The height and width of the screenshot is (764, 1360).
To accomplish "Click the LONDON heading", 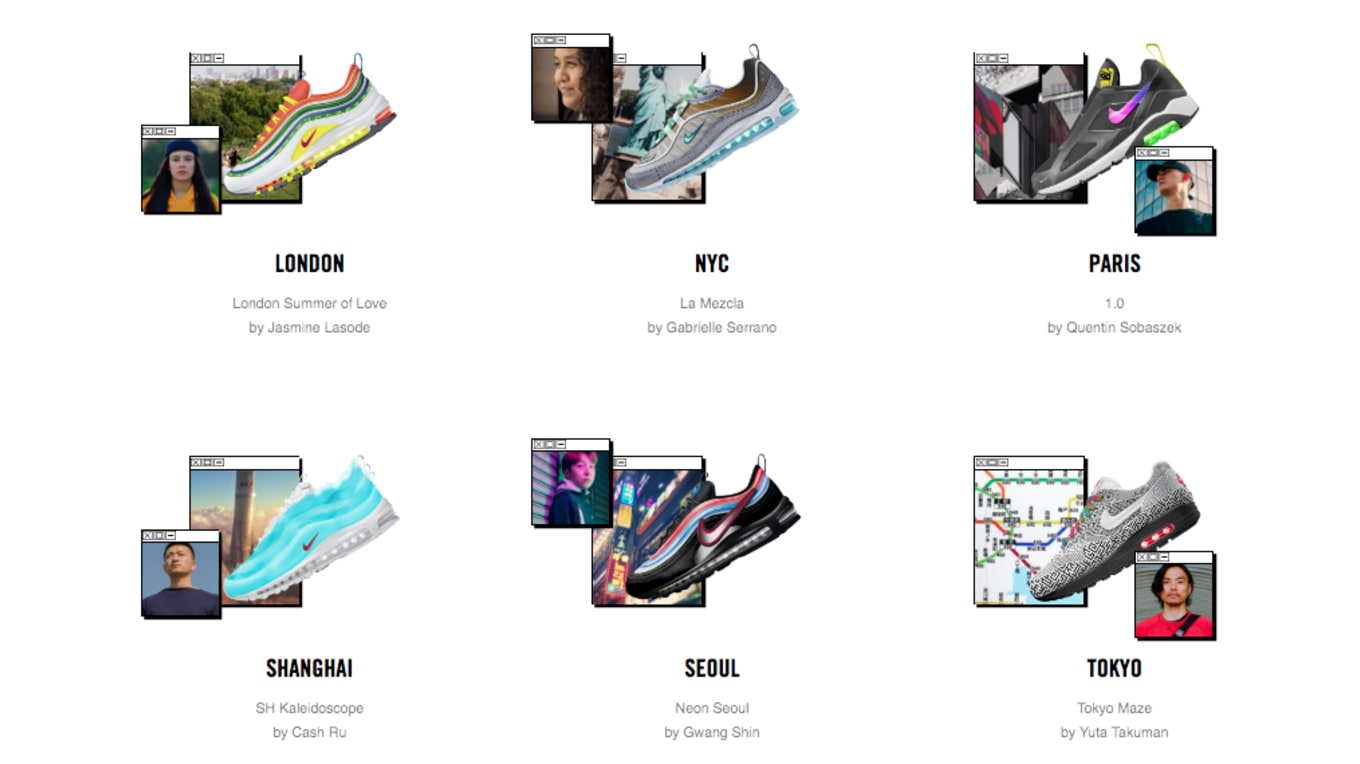I will coord(309,264).
